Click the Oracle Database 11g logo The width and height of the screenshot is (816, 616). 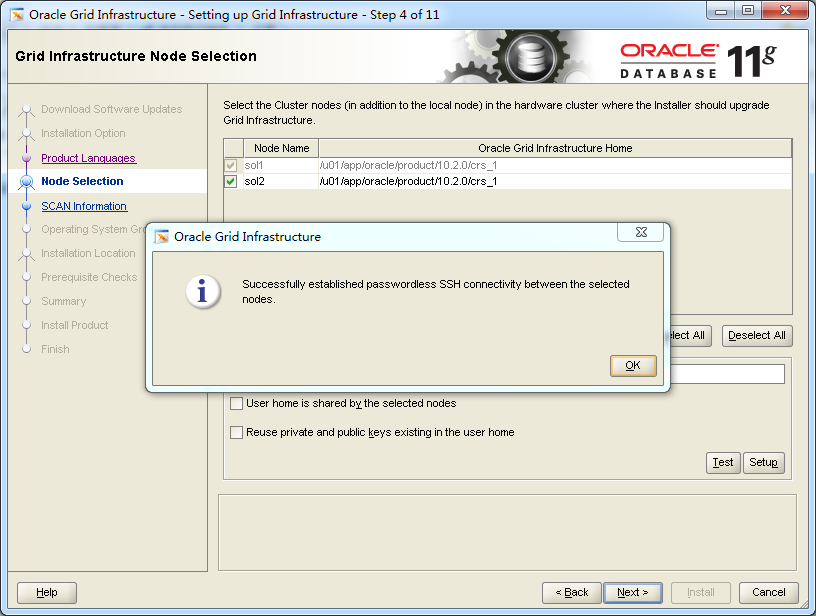pos(698,60)
